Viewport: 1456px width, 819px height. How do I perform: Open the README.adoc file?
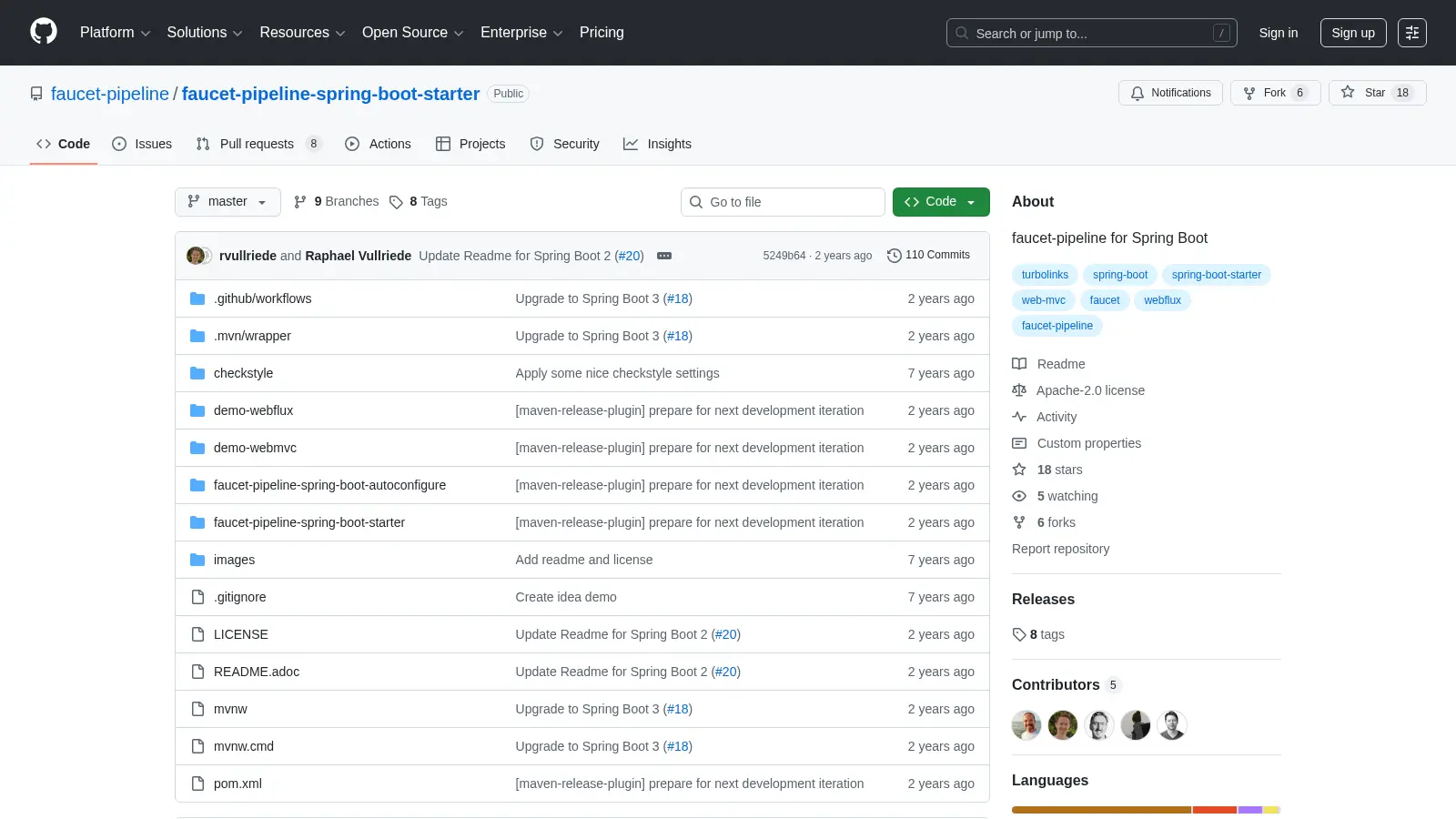pyautogui.click(x=257, y=672)
